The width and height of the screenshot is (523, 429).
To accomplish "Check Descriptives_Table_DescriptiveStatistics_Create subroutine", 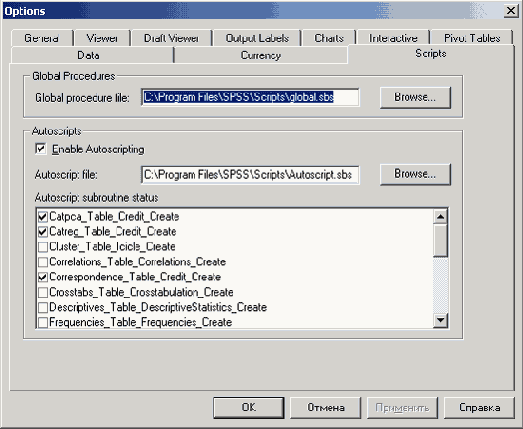I will coord(43,307).
